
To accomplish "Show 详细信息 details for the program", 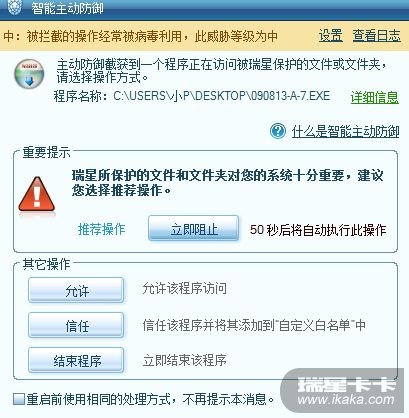I will click(374, 97).
